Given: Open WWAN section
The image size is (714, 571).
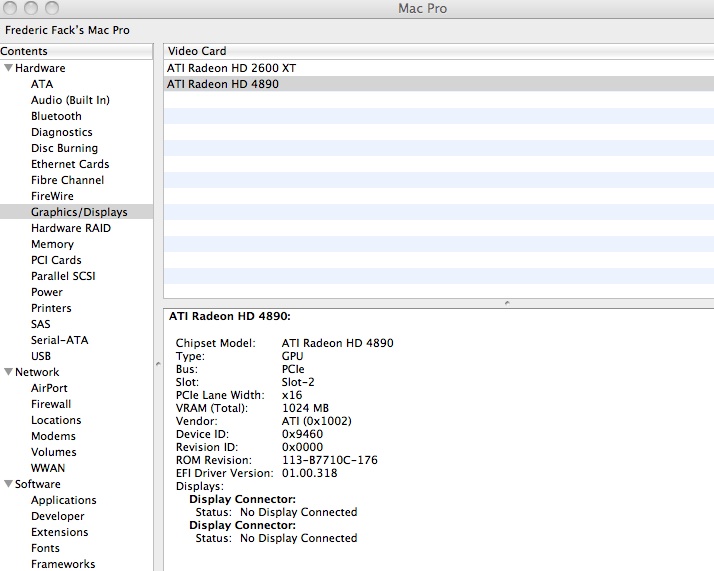Looking at the screenshot, I should [x=48, y=468].
